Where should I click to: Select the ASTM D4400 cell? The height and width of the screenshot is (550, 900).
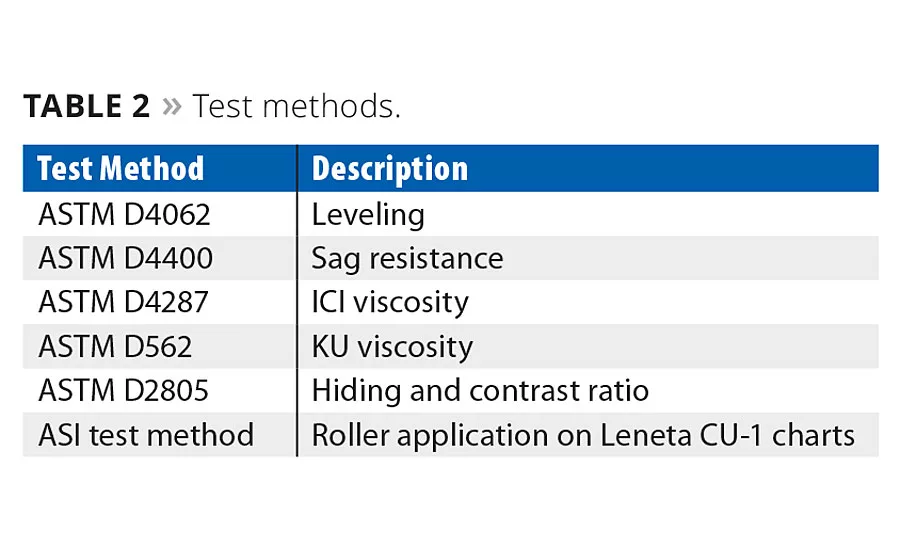[x=125, y=258]
